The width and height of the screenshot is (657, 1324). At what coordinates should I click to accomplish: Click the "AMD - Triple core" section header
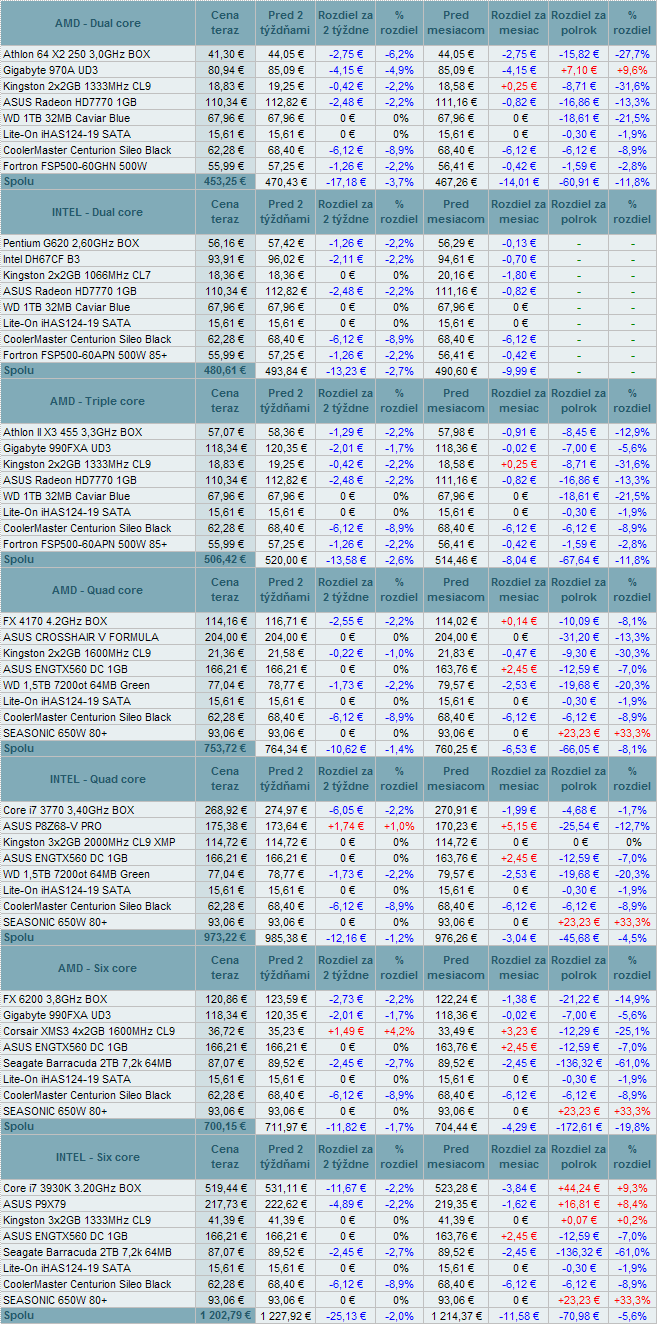tap(97, 402)
